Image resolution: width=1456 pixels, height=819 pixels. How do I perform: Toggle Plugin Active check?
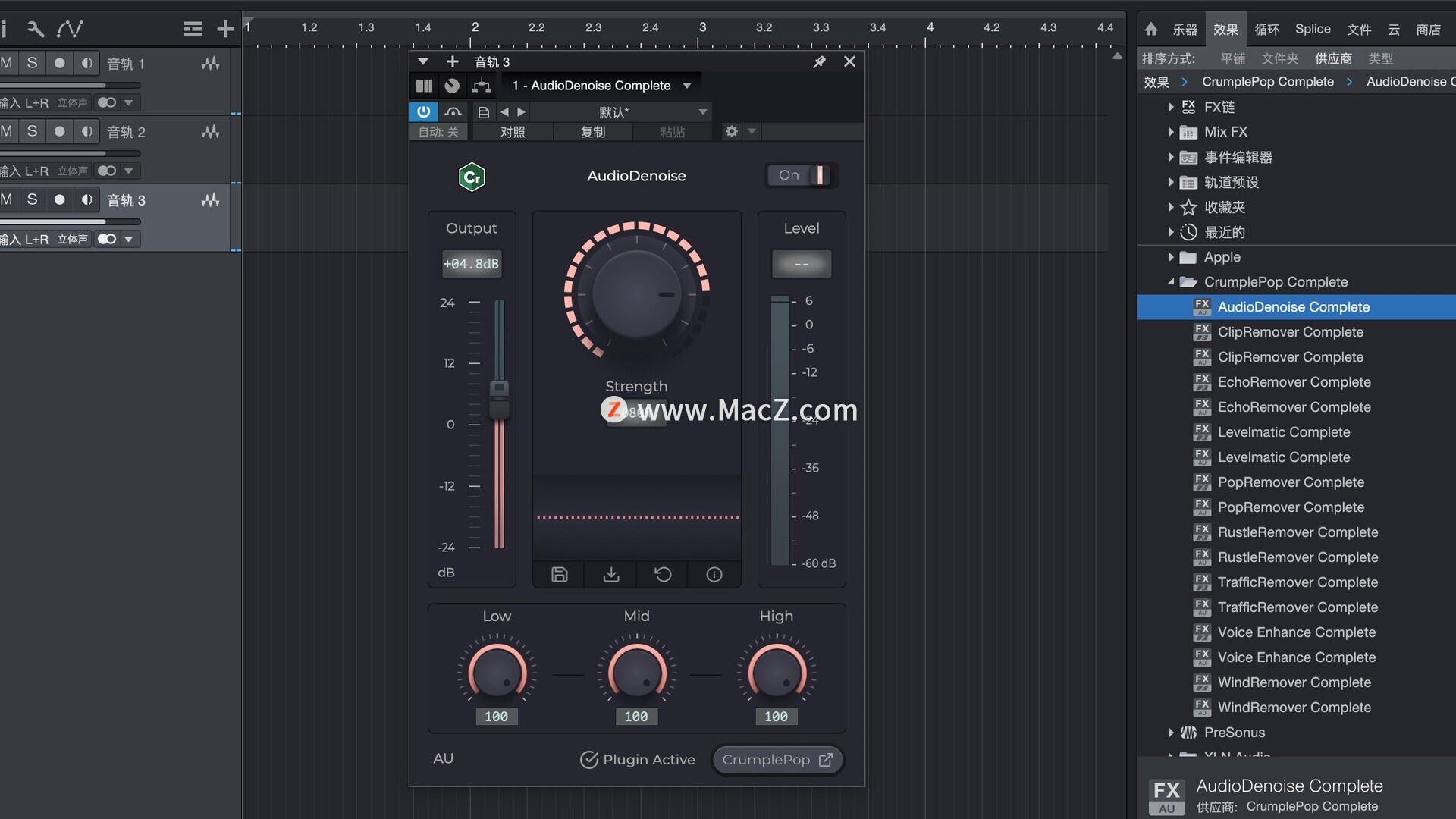(589, 759)
